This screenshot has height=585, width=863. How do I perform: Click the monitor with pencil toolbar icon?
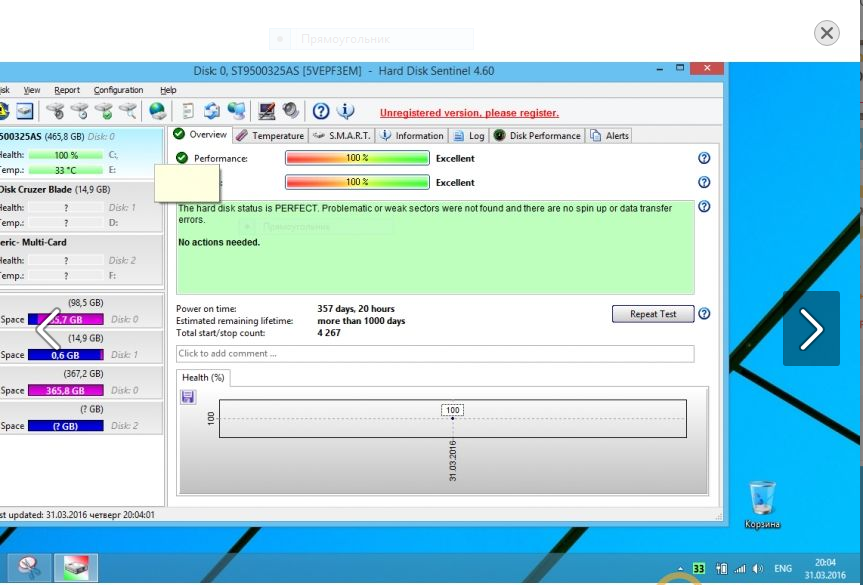266,111
